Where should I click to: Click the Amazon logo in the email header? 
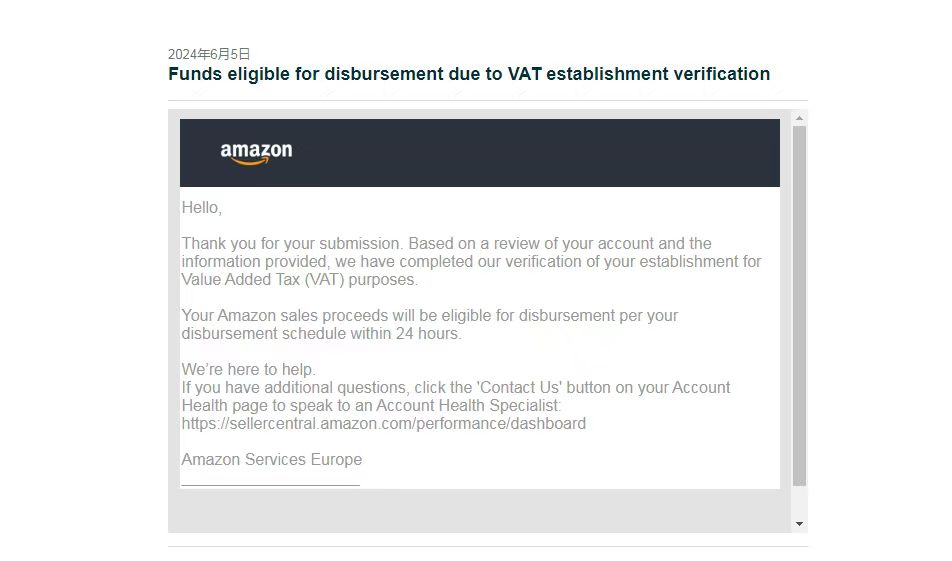(256, 154)
